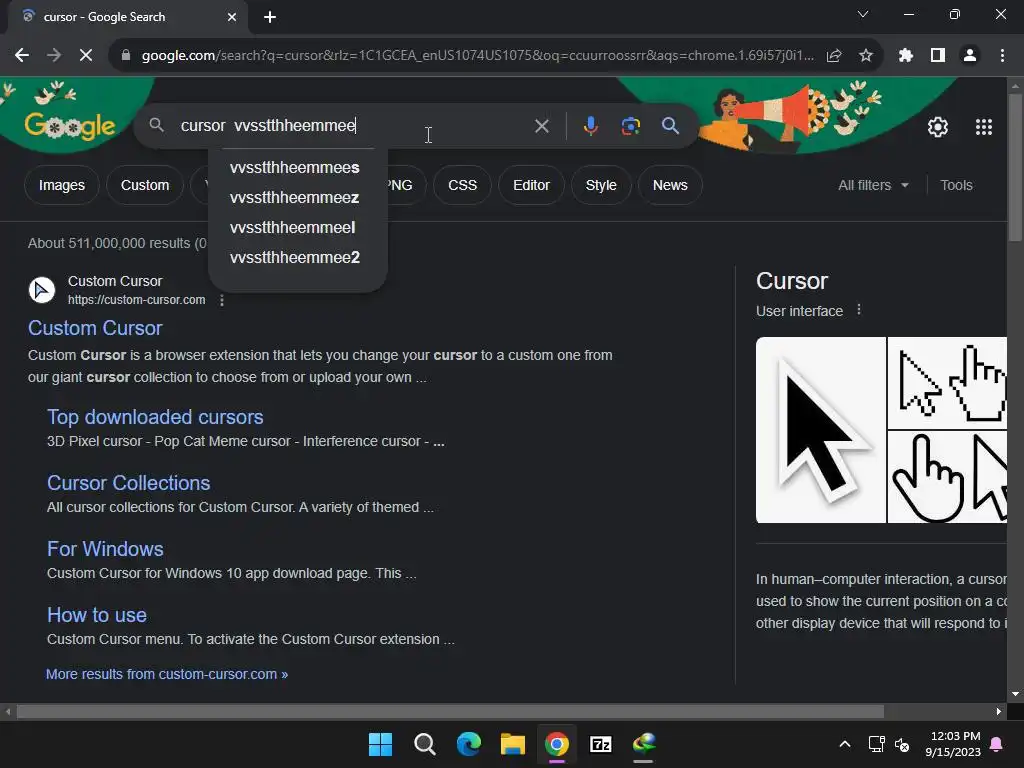Image resolution: width=1024 pixels, height=768 pixels.
Task: Stop the page from loading
Action: [x=86, y=56]
